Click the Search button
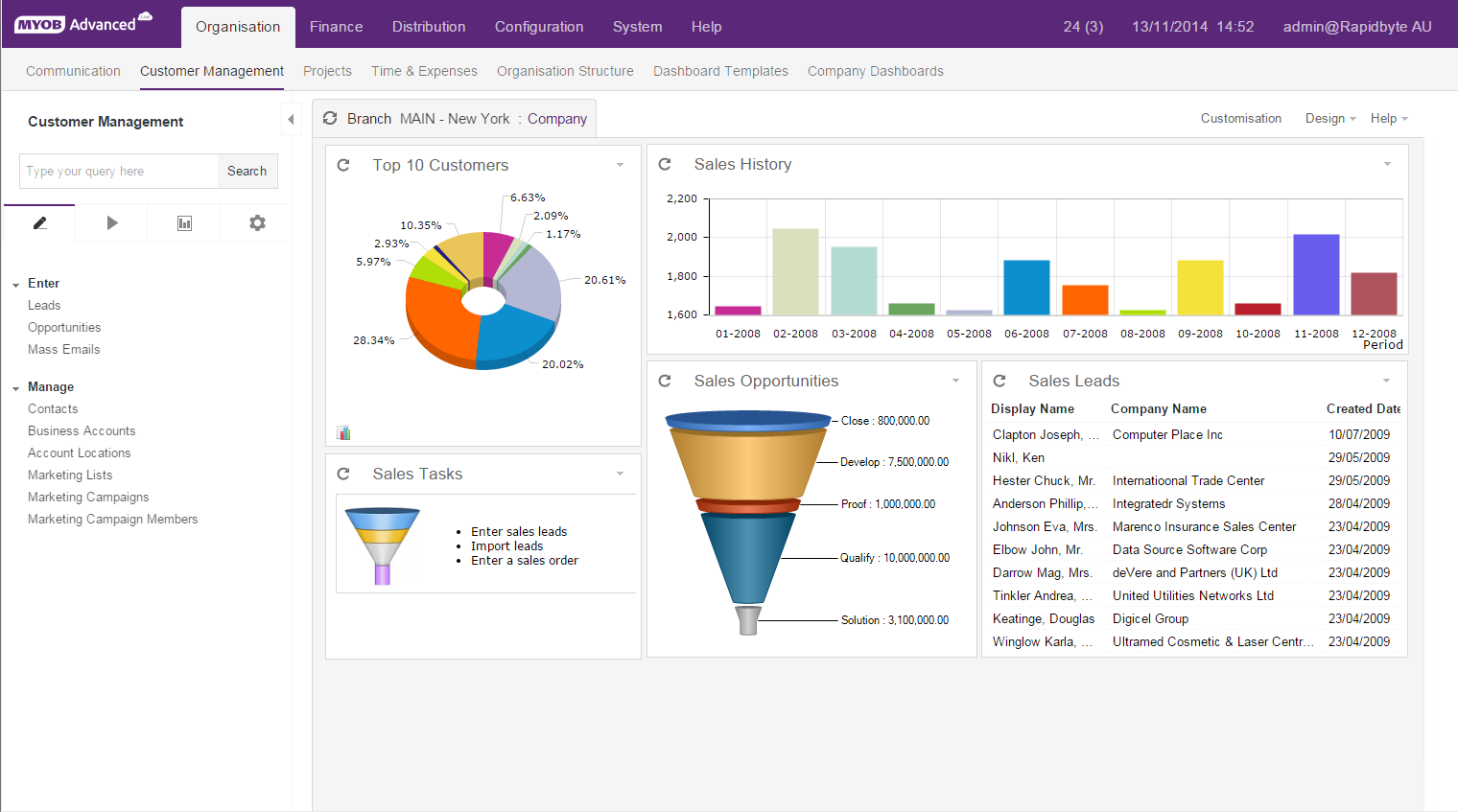 (x=247, y=171)
